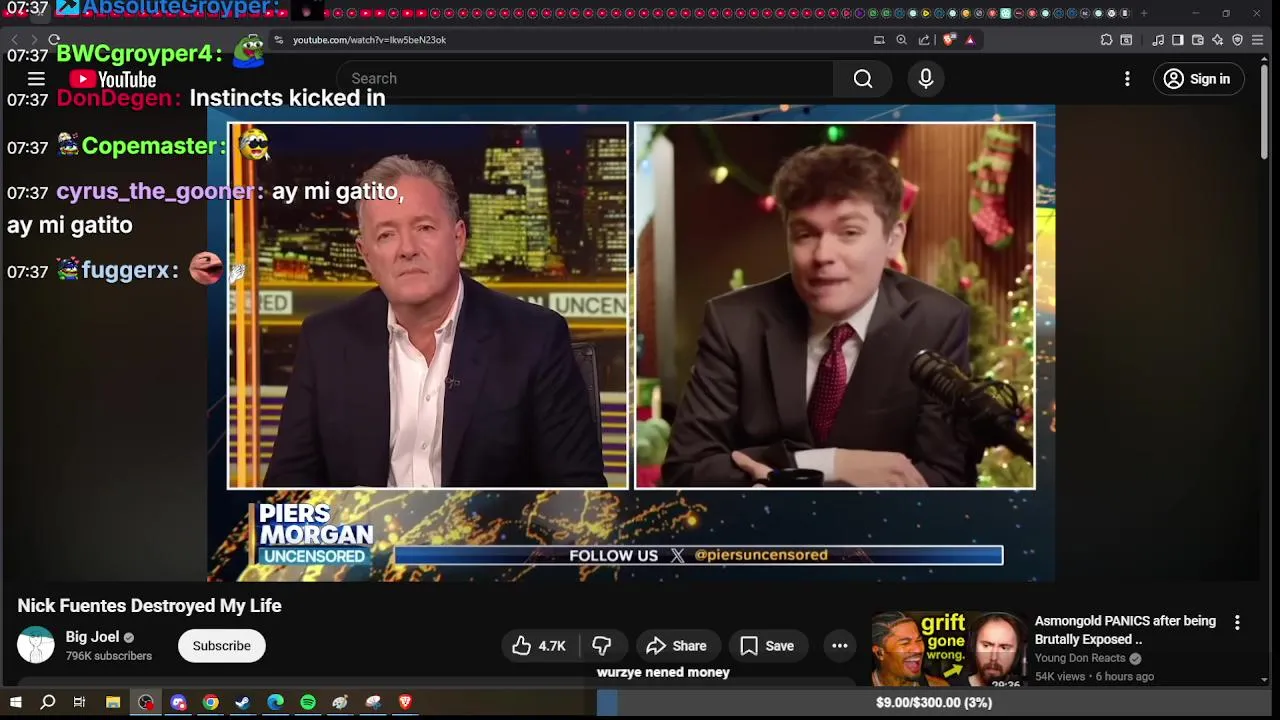1280x720 pixels.
Task: Open the Brave Wallet toolbar icon
Action: (1198, 40)
